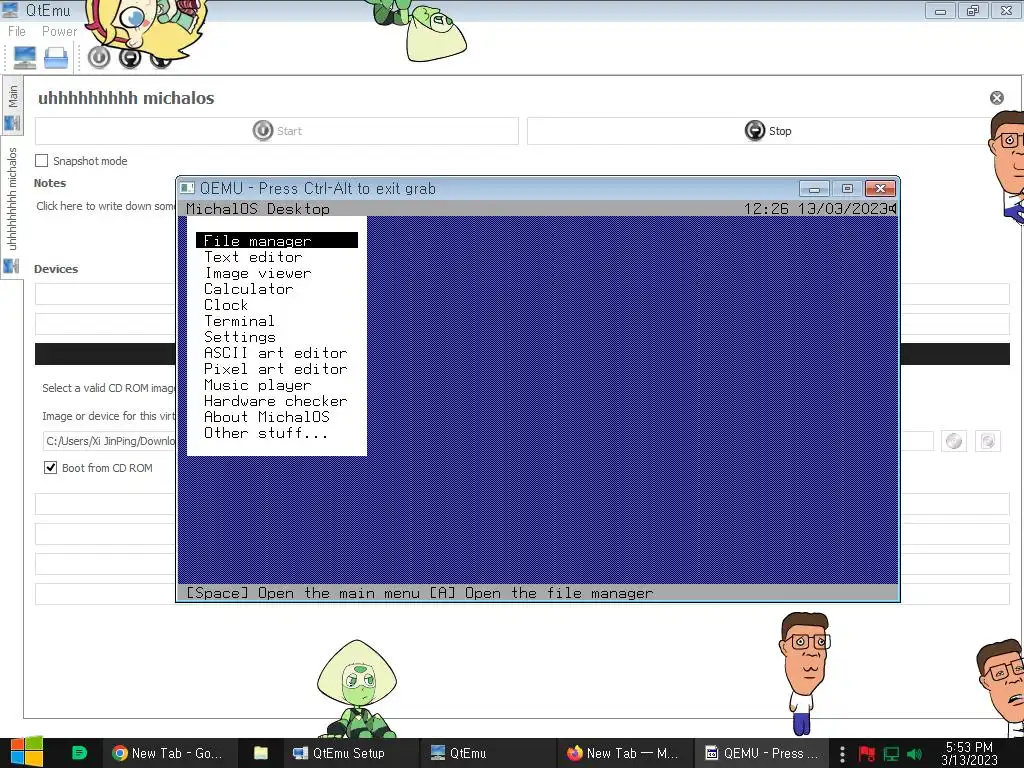Image resolution: width=1024 pixels, height=768 pixels.
Task: Switch to QEMU taskbar item
Action: click(x=761, y=753)
